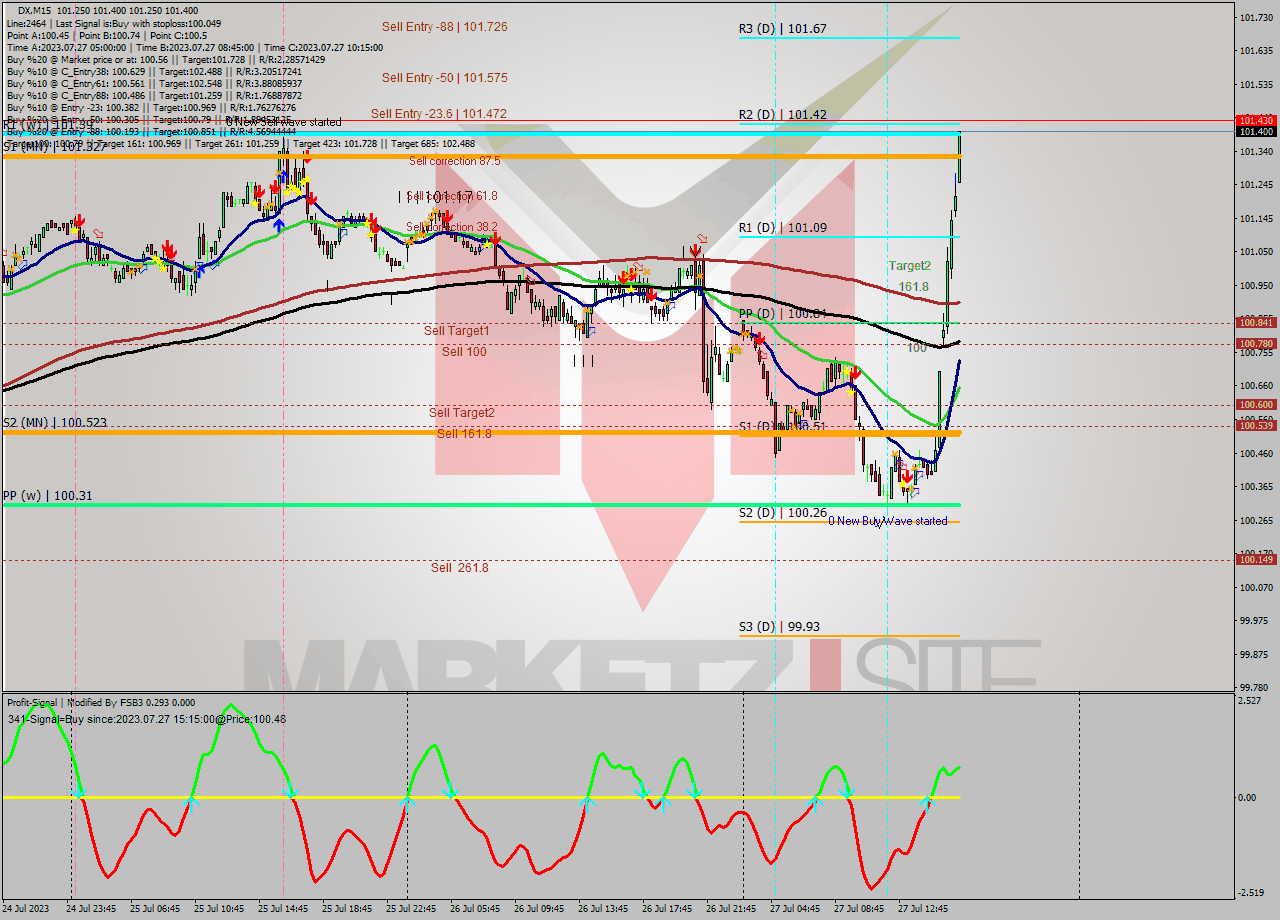Click the 'Sell 261.8' level label

[x=460, y=567]
